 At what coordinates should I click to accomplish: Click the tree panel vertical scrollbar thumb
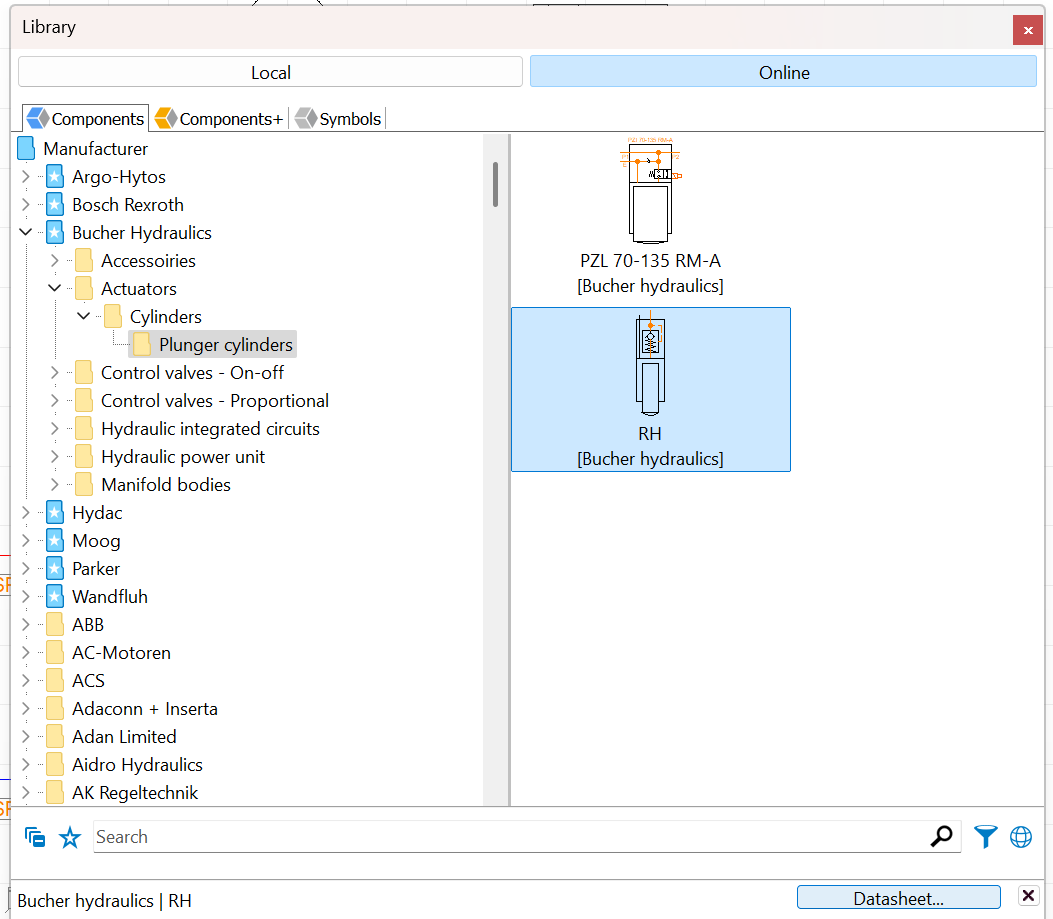[x=496, y=184]
